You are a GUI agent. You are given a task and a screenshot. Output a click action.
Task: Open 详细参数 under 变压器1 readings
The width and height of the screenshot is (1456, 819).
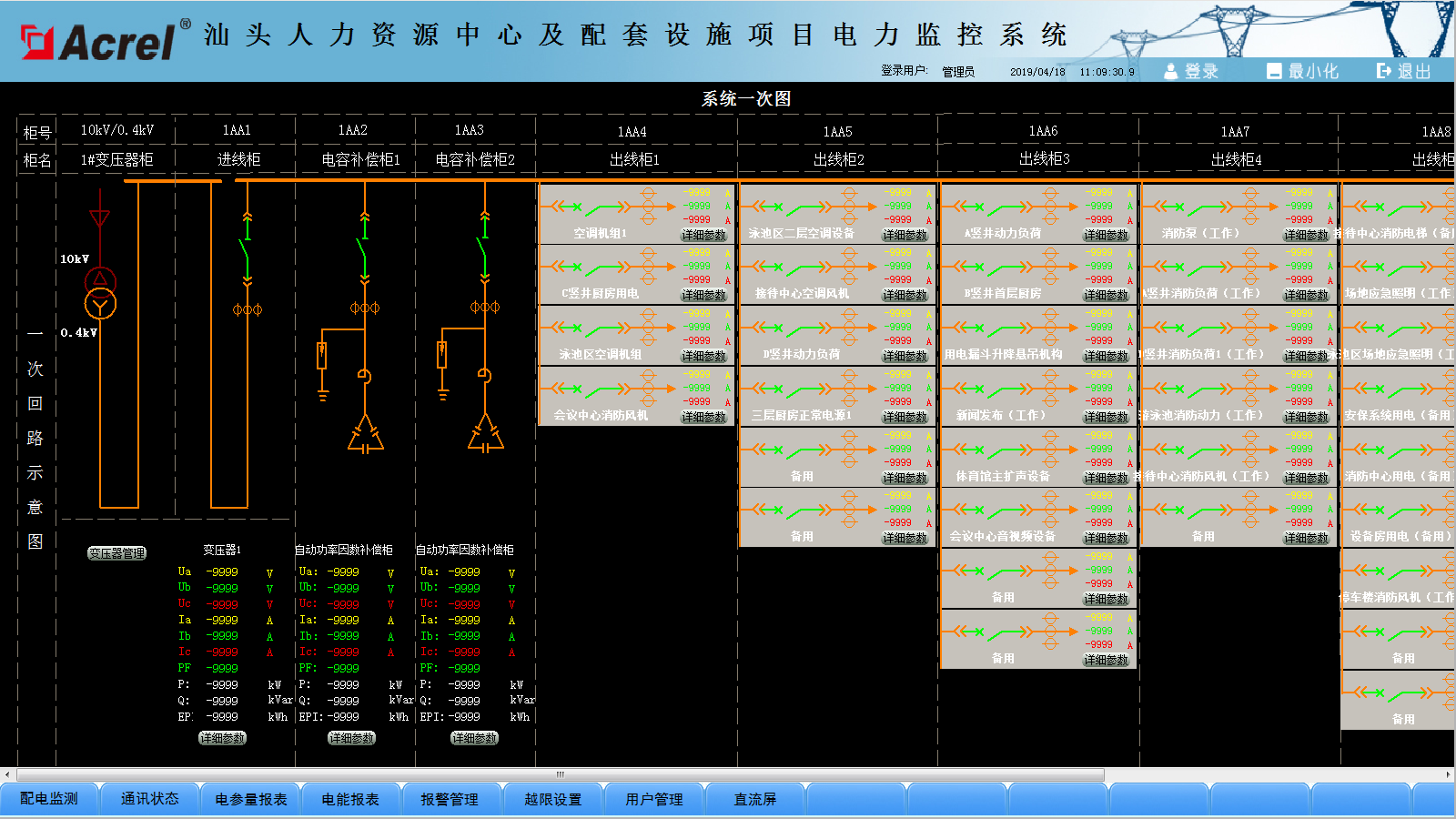(x=223, y=738)
